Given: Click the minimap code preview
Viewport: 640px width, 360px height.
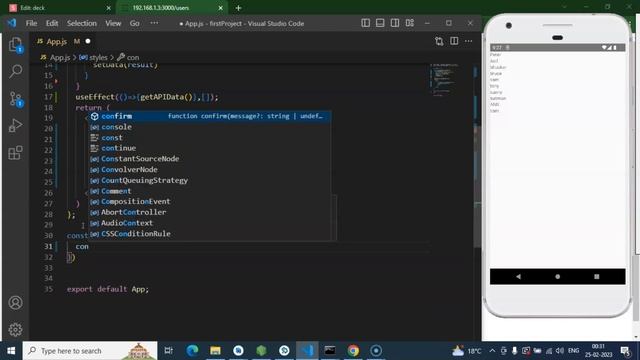Looking at the screenshot, I should (444, 79).
